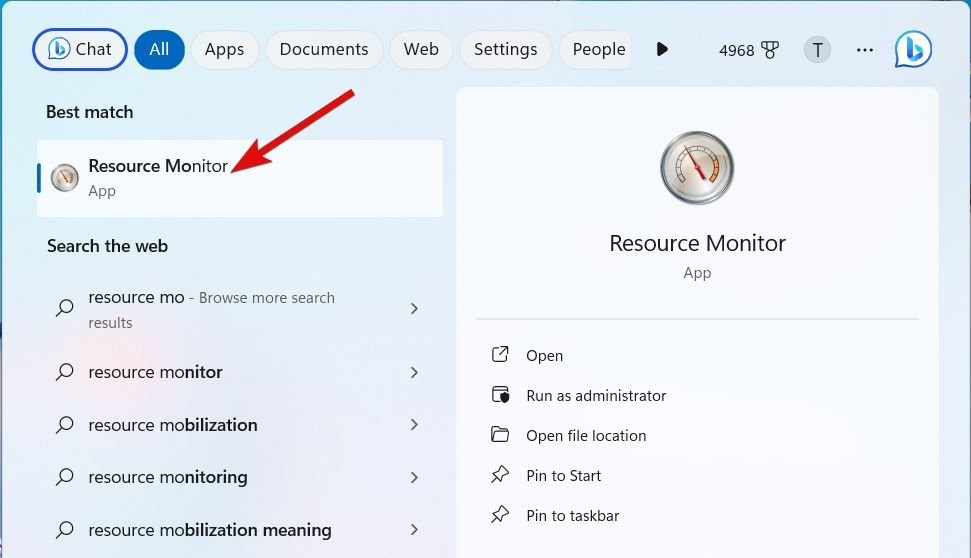
Task: Select the Settings filter tab
Action: (505, 49)
